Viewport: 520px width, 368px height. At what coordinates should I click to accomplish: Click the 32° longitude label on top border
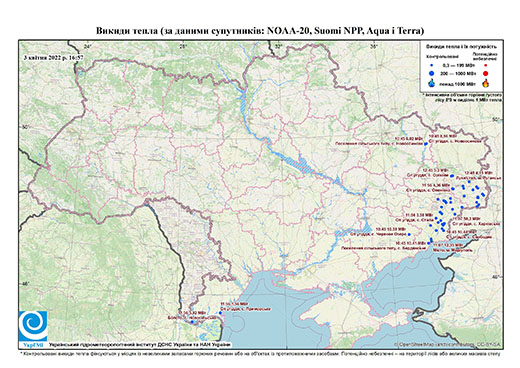279,46
